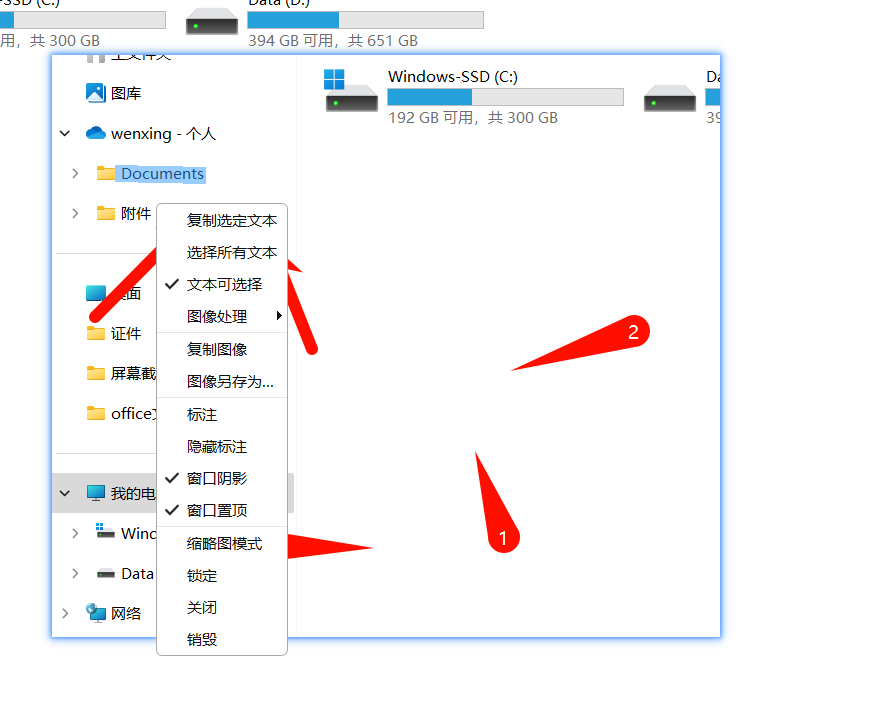871x716 pixels.
Task: Expand the 网络 tree chevron
Action: coord(65,613)
